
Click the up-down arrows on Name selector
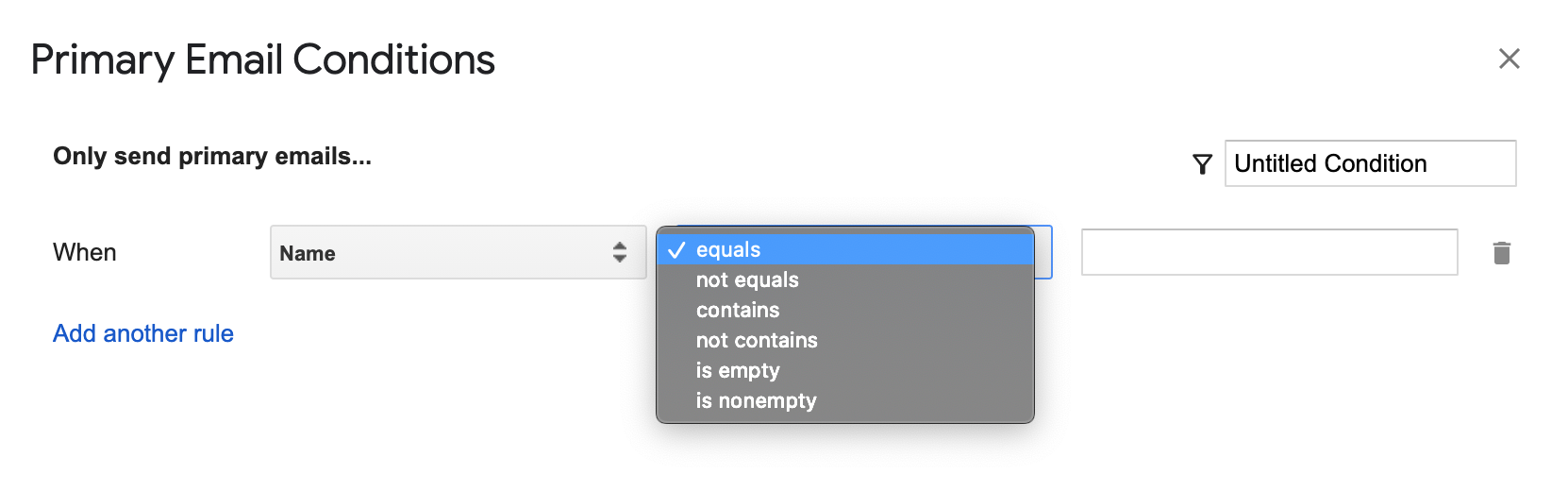(620, 252)
